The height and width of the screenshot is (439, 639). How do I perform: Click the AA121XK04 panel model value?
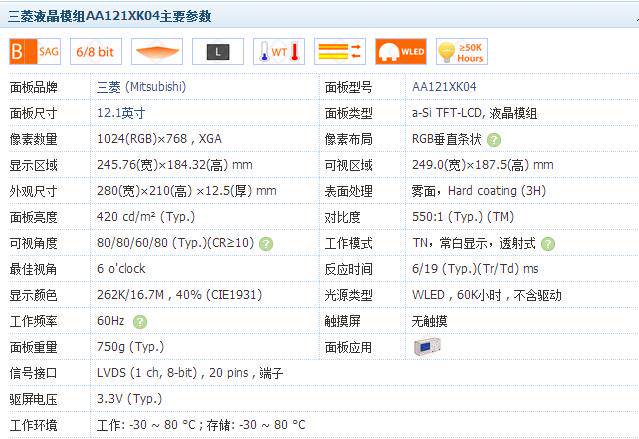[444, 87]
